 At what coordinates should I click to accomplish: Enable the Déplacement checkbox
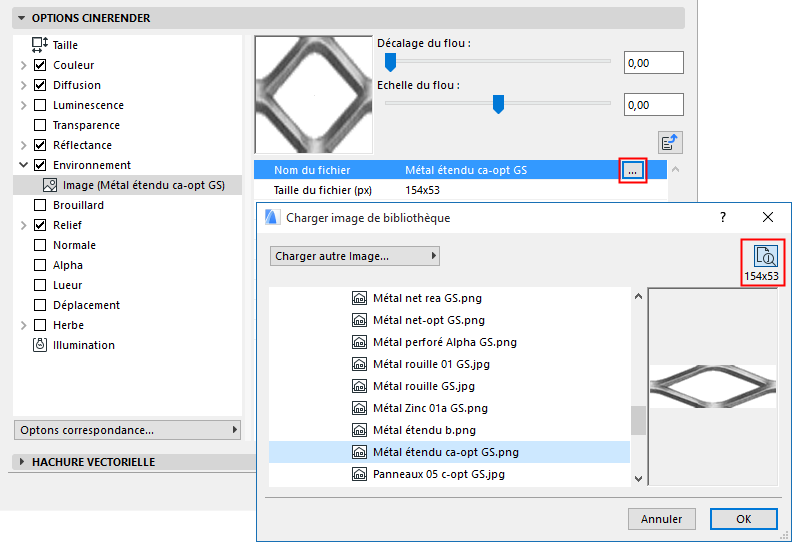tap(40, 305)
